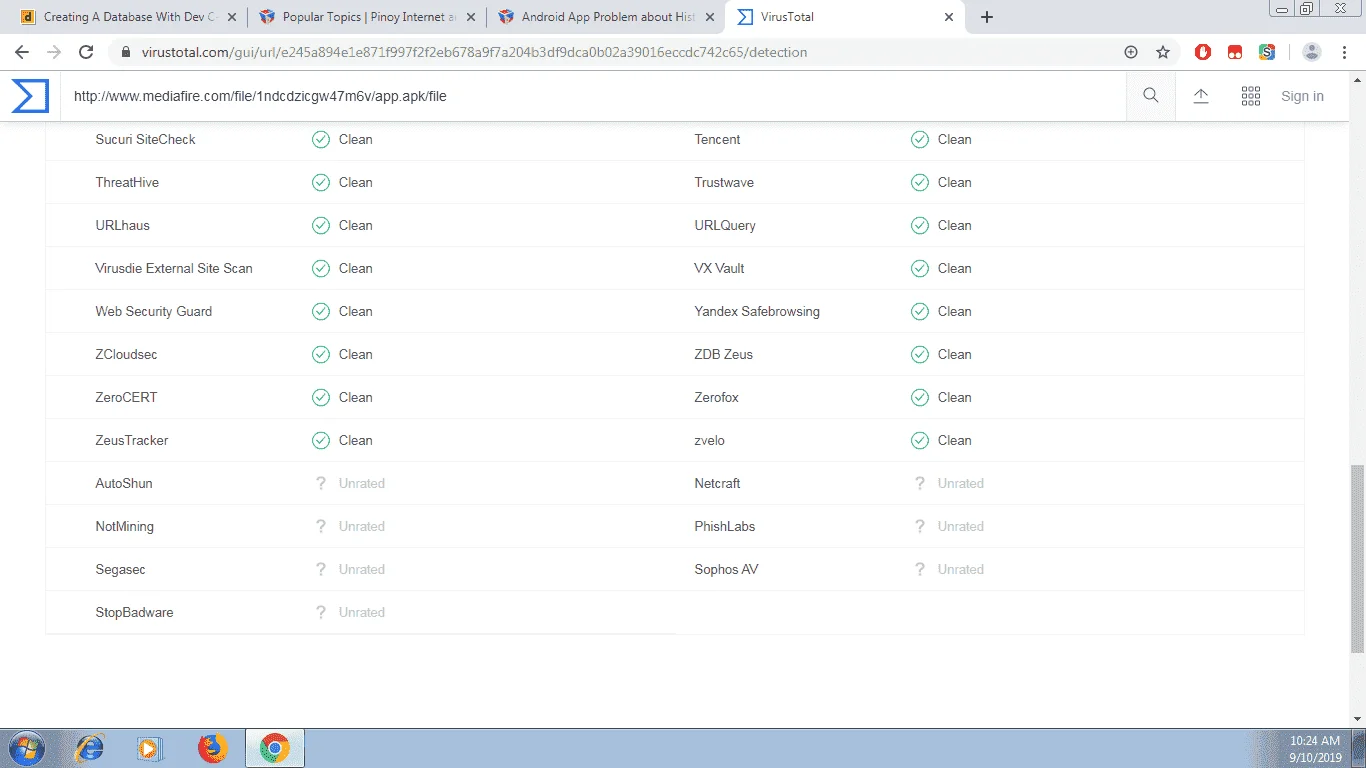Open the Chrome profile avatar
Viewport: 1366px width, 768px height.
coord(1312,52)
